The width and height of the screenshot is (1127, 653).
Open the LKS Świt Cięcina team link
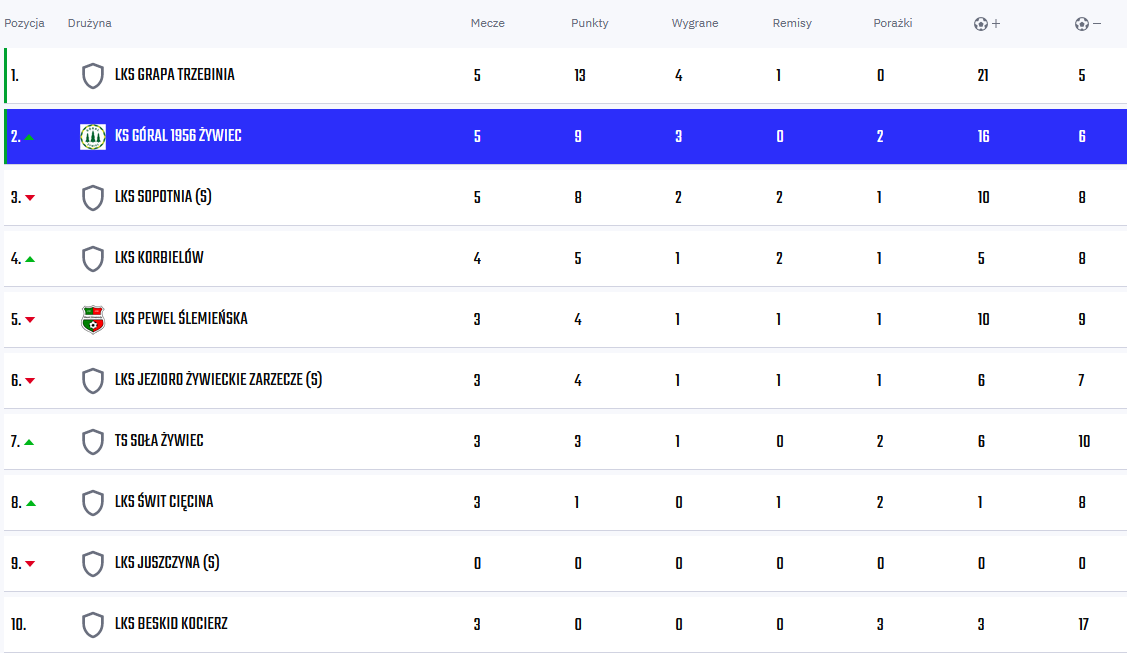click(164, 502)
